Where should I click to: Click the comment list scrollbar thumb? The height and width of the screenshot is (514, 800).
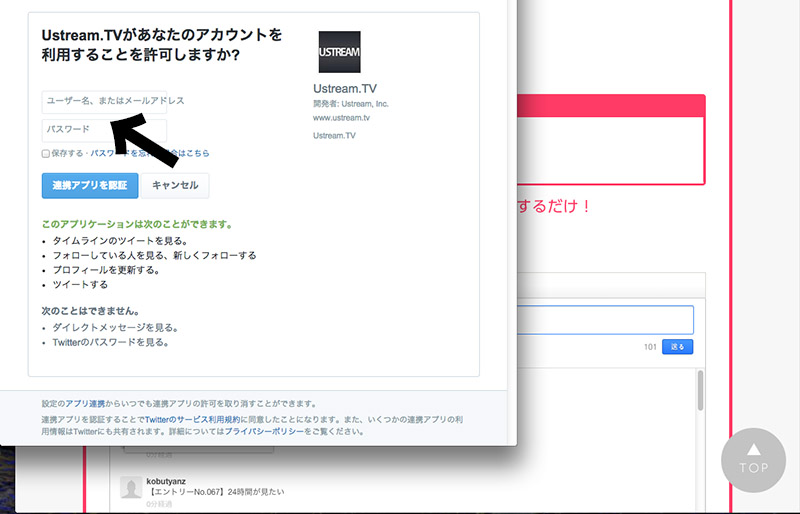(700, 390)
